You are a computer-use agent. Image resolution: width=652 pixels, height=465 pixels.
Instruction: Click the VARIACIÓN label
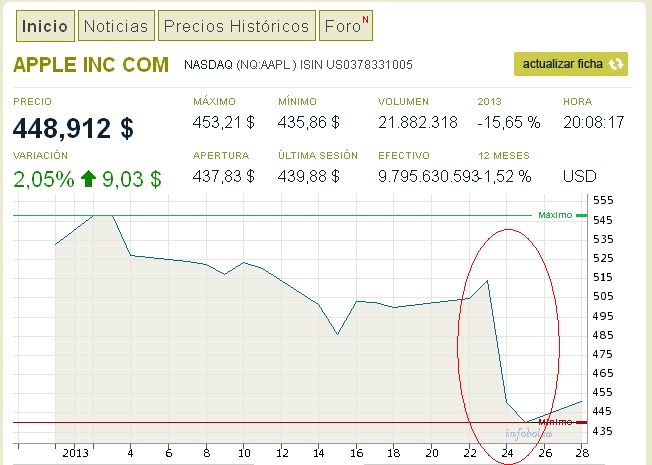[x=40, y=156]
